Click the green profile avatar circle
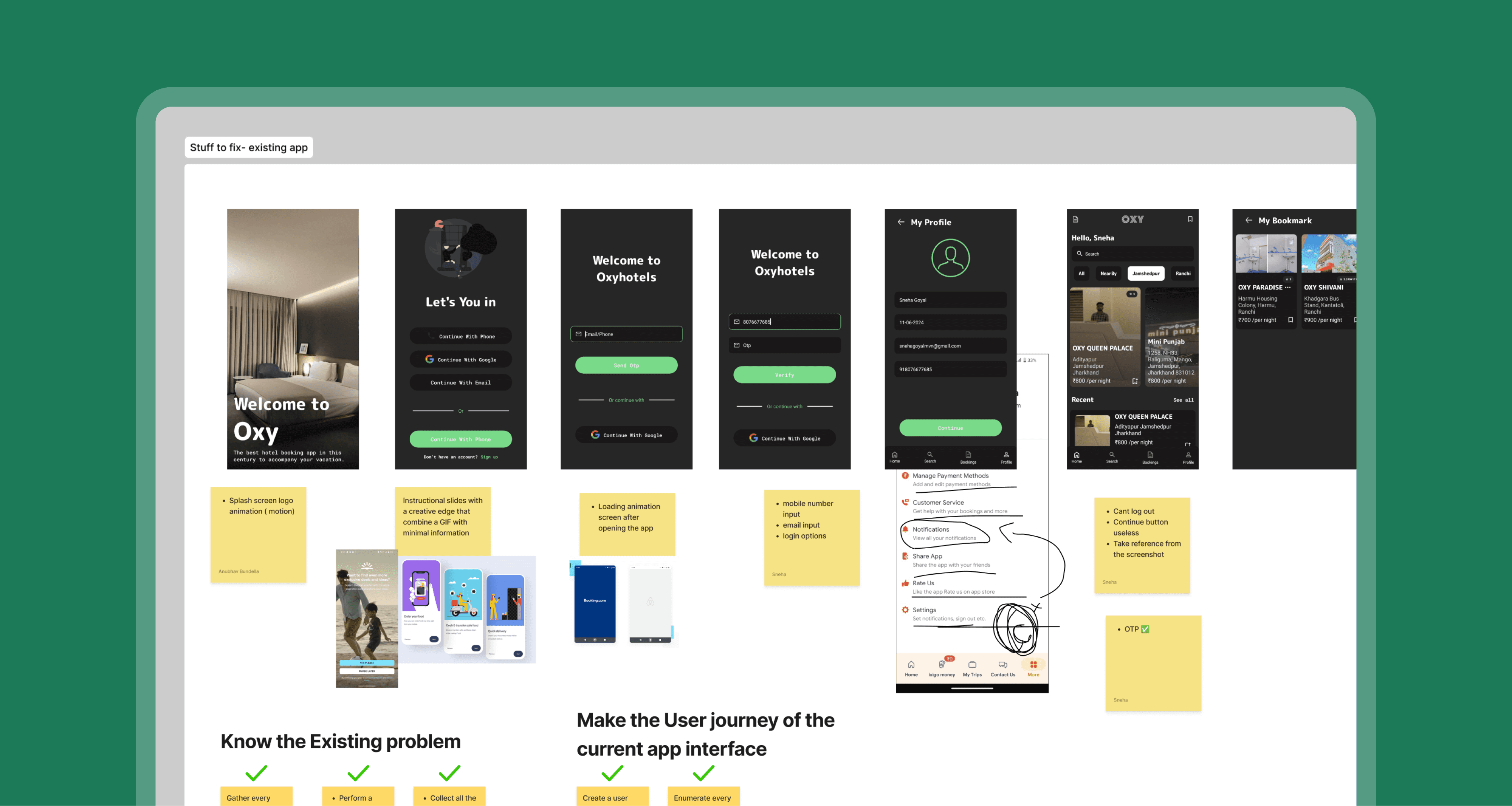1512x806 pixels. coord(950,258)
